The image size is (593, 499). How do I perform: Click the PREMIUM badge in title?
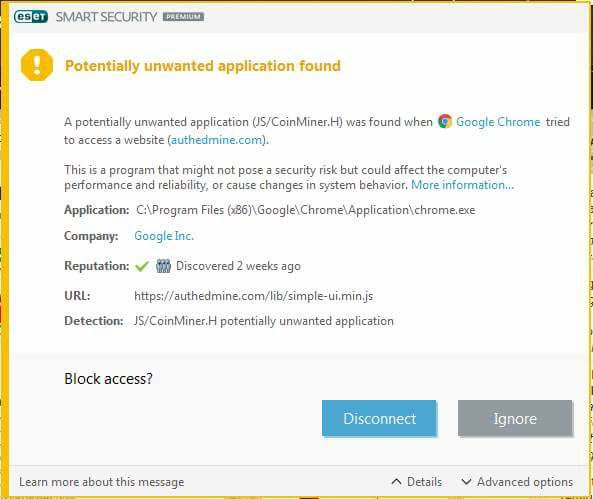click(183, 17)
